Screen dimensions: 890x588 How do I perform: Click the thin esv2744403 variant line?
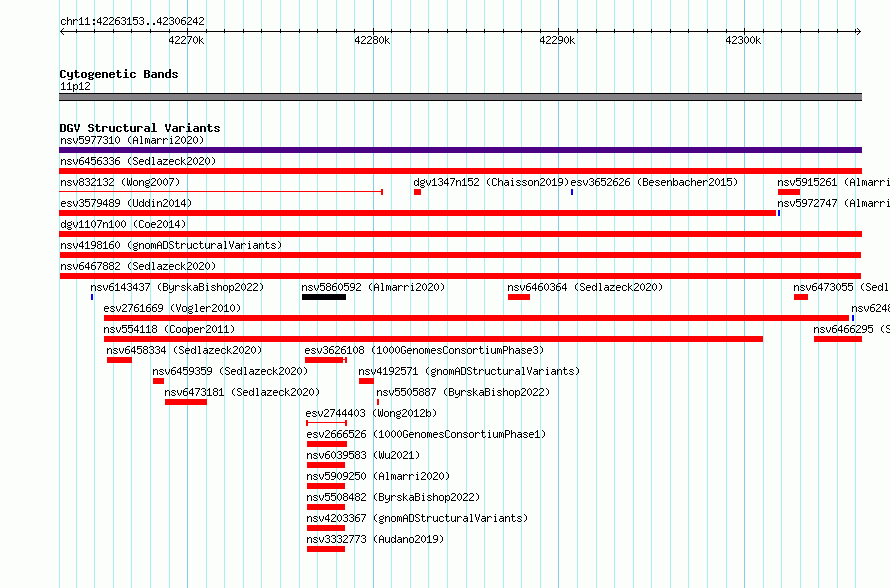pyautogui.click(x=326, y=423)
